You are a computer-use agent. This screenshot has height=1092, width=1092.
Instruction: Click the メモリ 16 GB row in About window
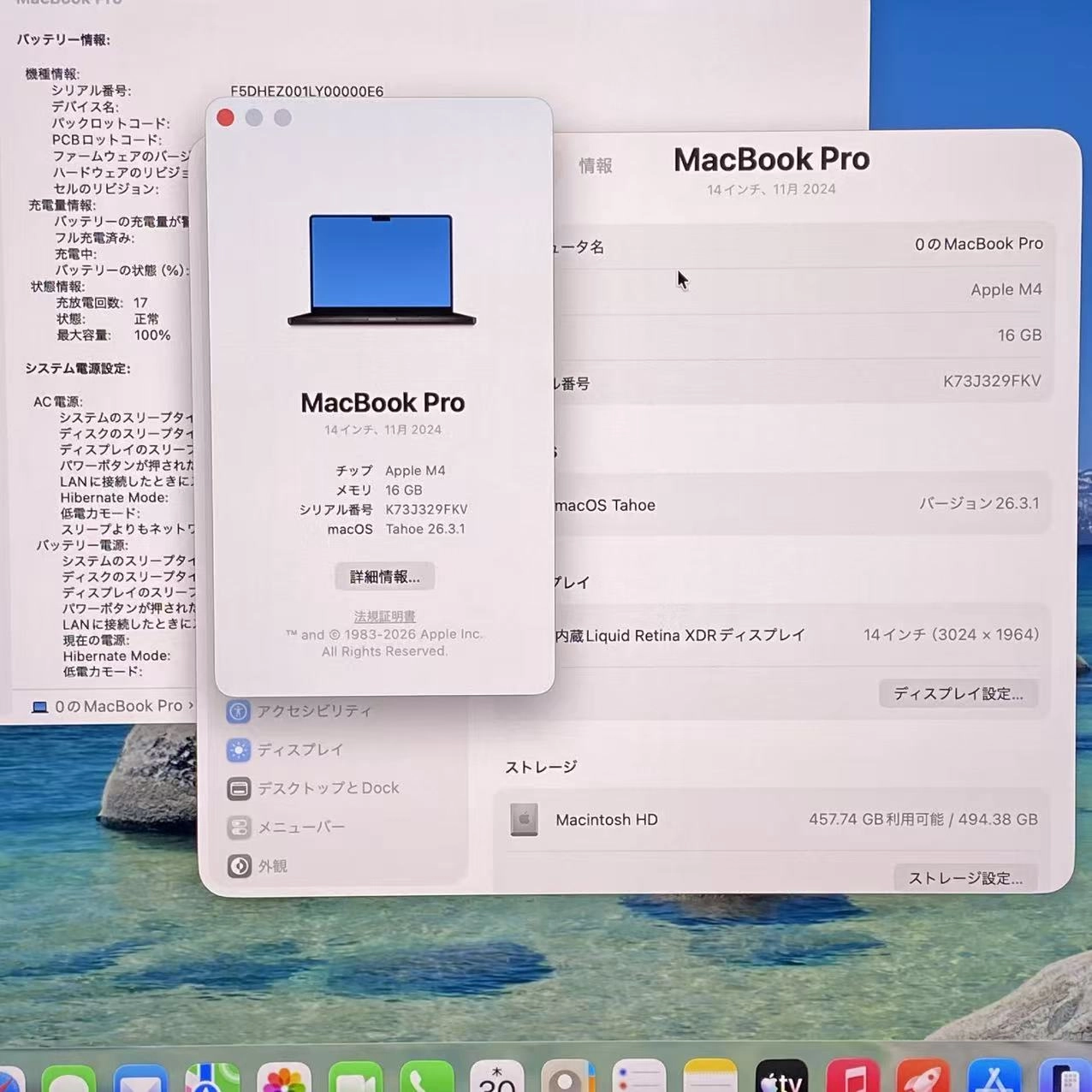(x=379, y=490)
